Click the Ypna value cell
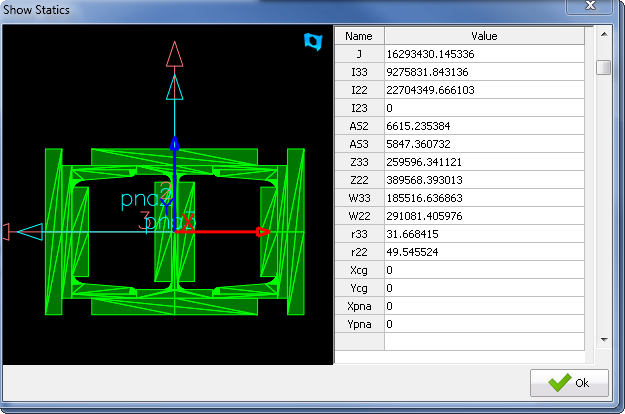 [x=484, y=324]
